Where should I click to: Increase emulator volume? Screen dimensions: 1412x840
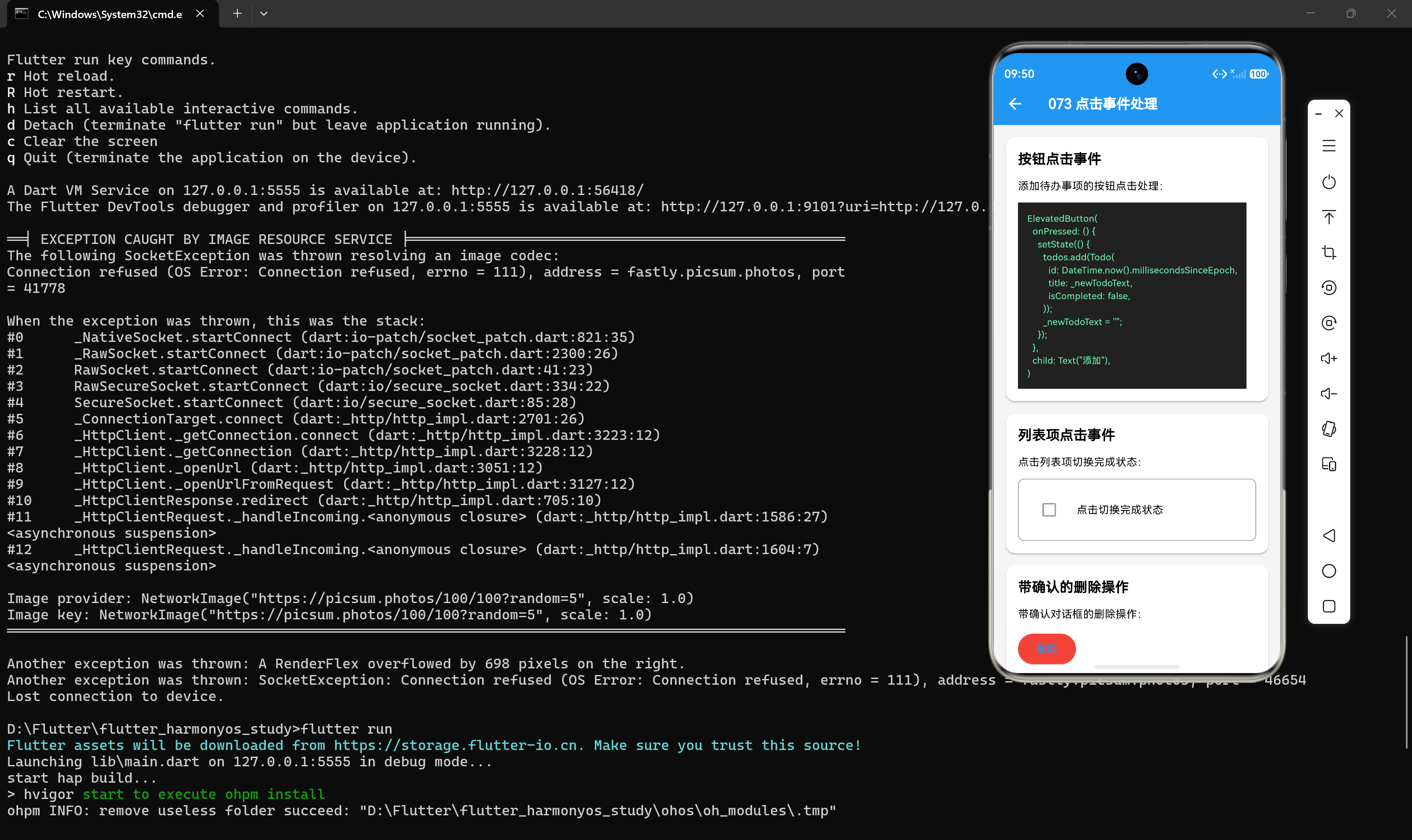(1329, 358)
